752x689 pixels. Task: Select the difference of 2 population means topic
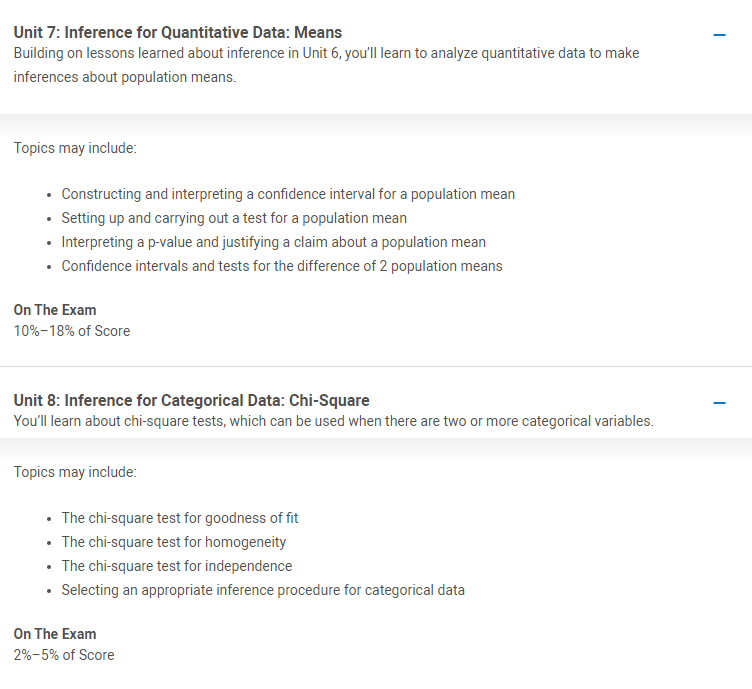pos(282,266)
